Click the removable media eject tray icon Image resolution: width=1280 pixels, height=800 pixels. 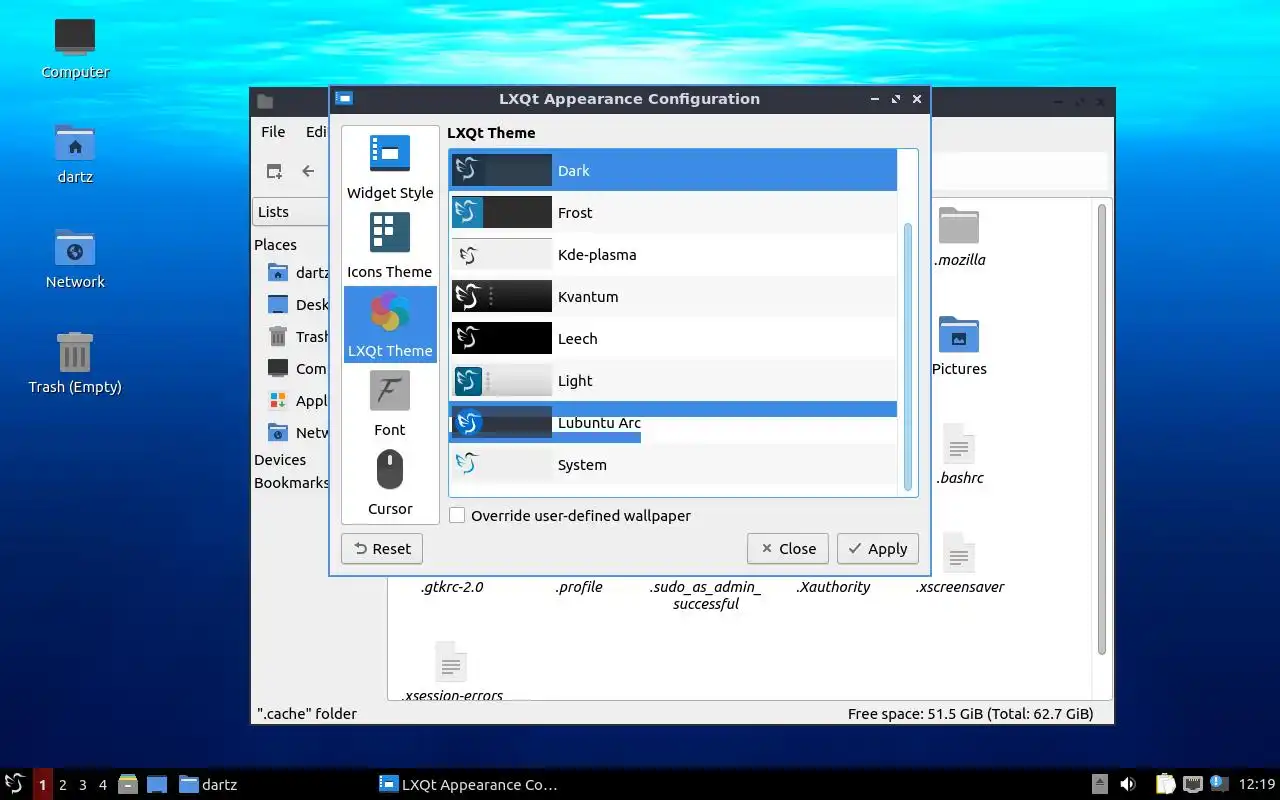(x=1099, y=784)
